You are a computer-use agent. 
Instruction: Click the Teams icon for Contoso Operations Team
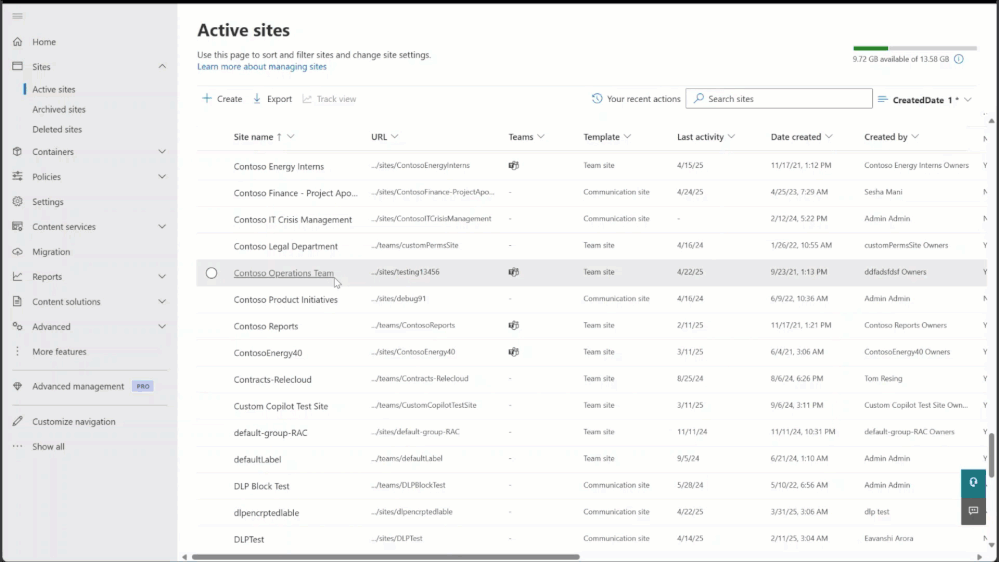(514, 272)
